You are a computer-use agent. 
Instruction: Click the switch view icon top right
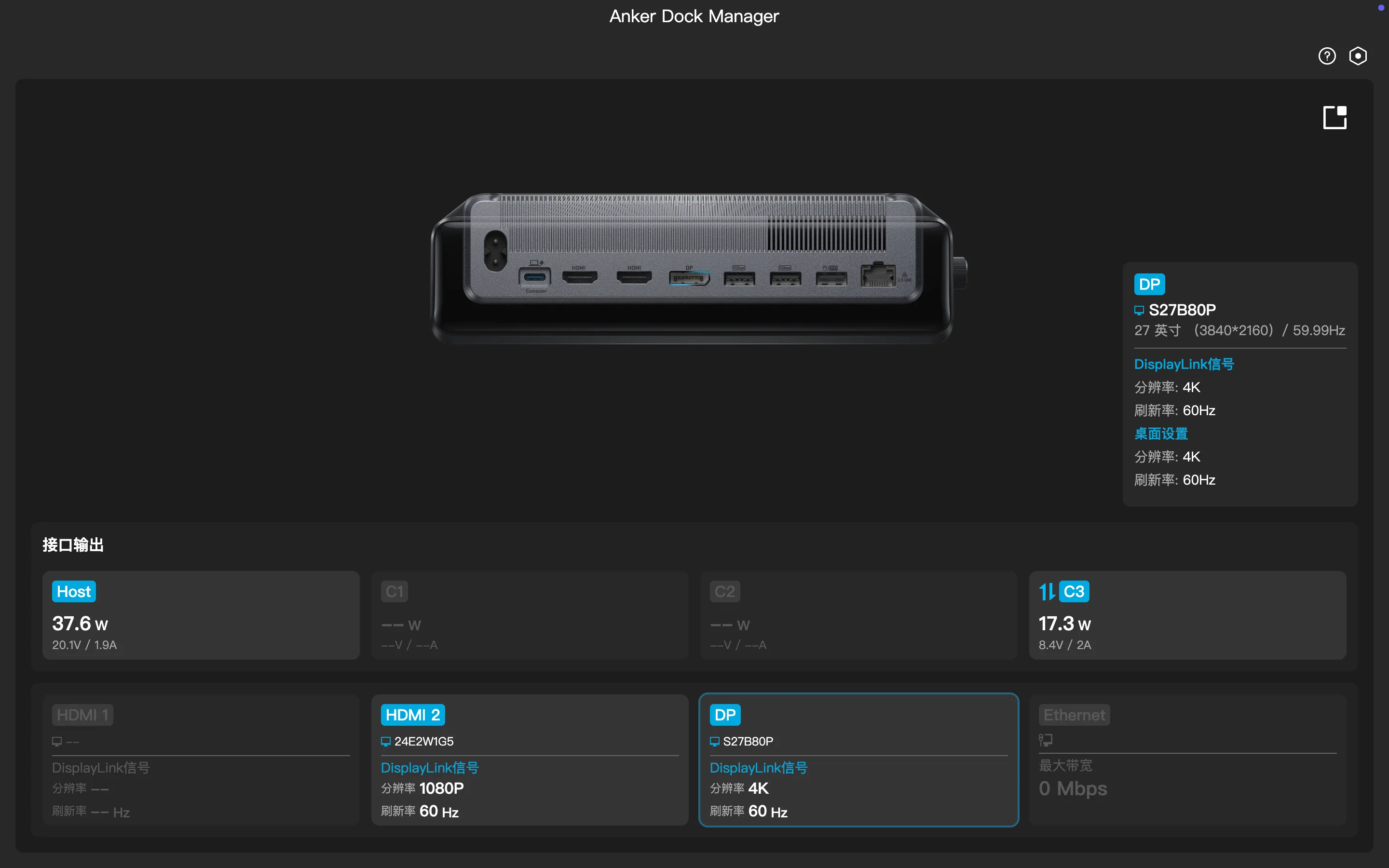coord(1335,118)
